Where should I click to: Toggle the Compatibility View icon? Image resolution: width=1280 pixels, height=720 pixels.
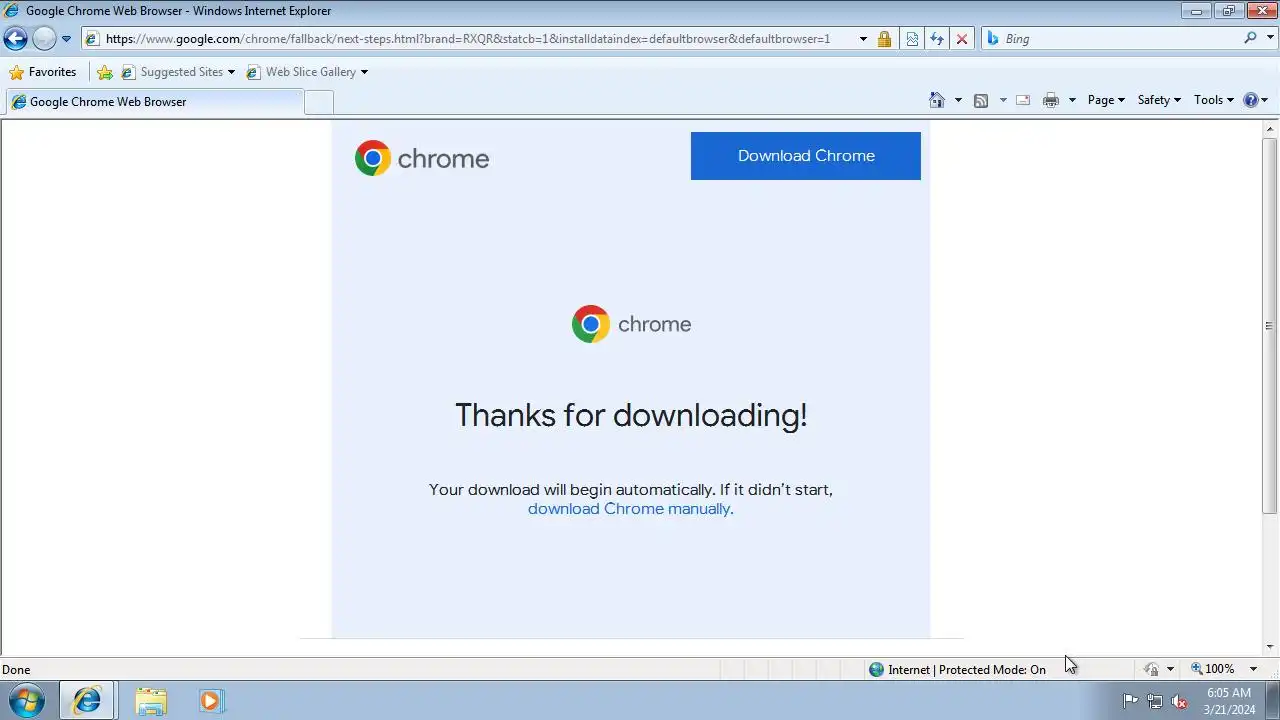(x=912, y=39)
